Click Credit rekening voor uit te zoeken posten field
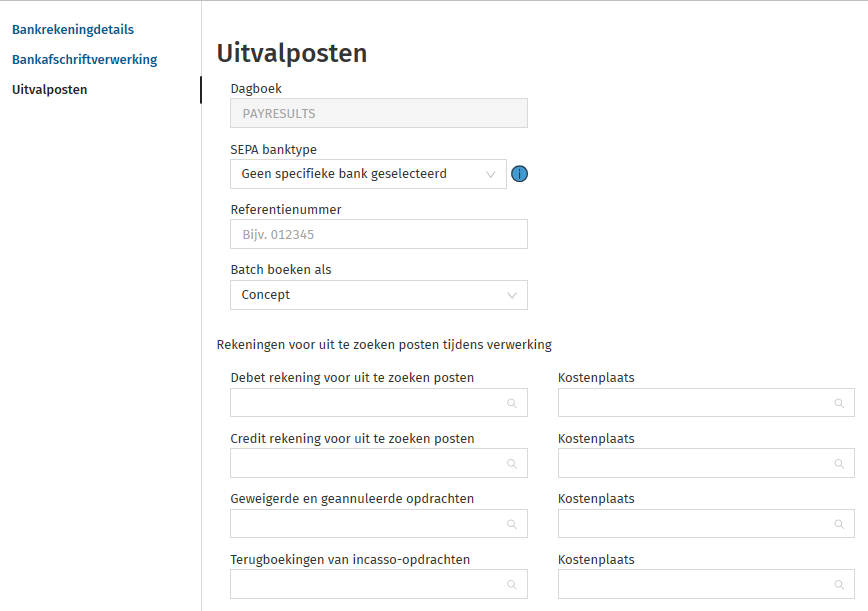Viewport: 868px width, 611px height. [365, 463]
